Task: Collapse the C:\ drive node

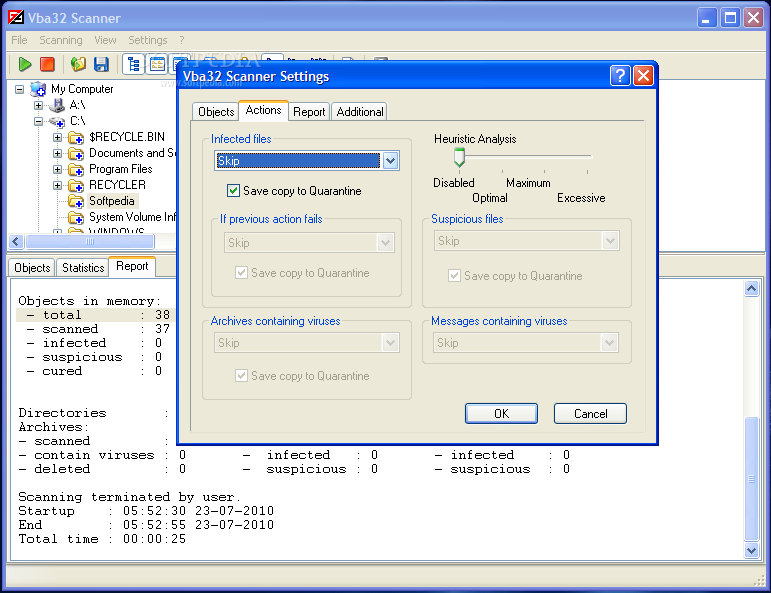Action: click(38, 121)
